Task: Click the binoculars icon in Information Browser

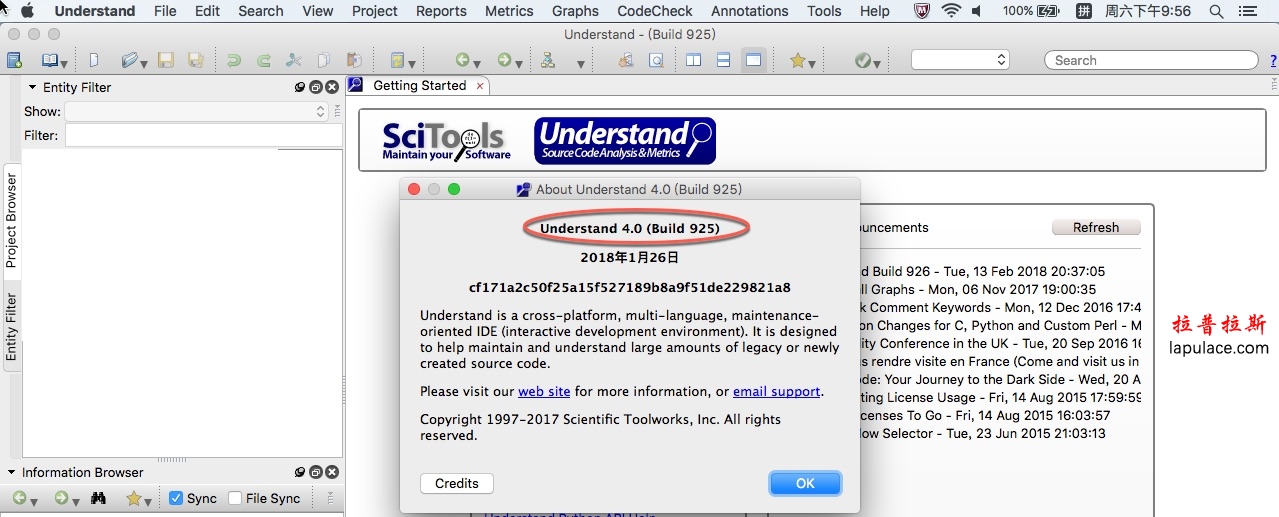Action: coord(98,498)
